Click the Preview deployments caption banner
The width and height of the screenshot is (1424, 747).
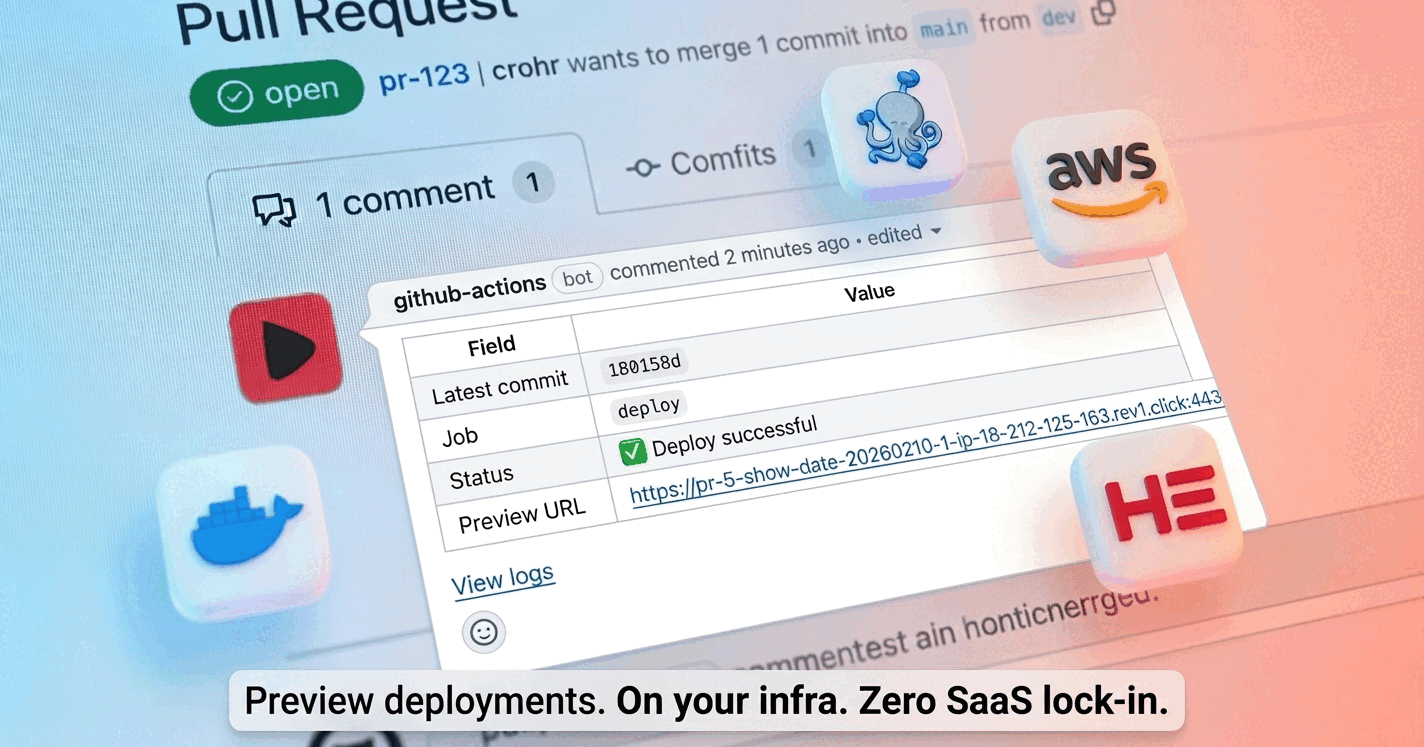[706, 701]
